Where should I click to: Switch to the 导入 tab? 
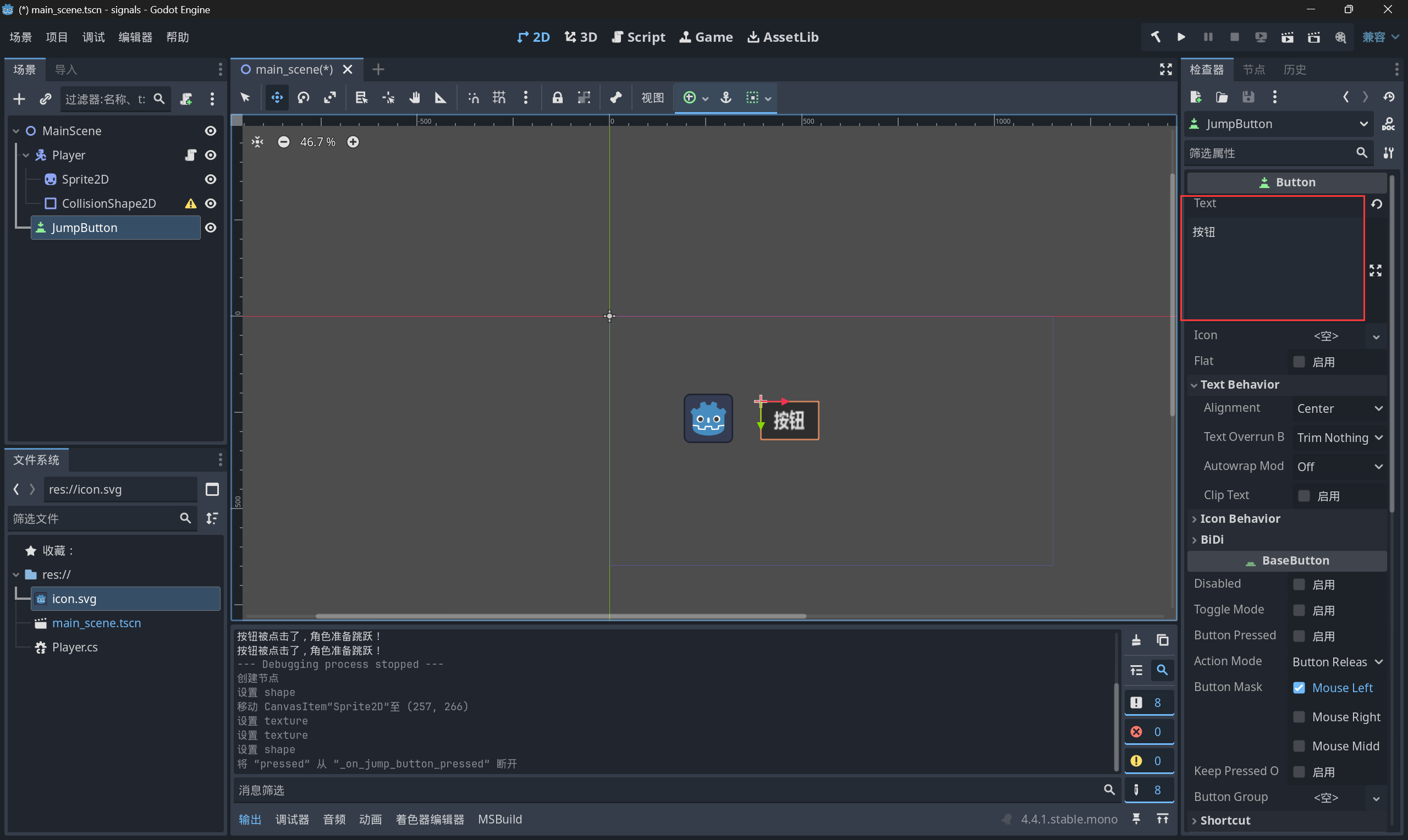(x=65, y=70)
